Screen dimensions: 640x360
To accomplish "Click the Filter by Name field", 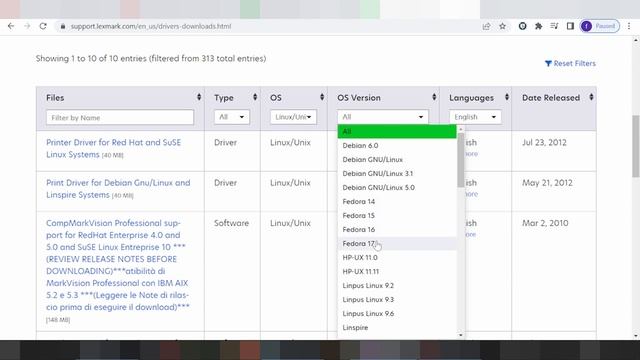I will coord(120,117).
